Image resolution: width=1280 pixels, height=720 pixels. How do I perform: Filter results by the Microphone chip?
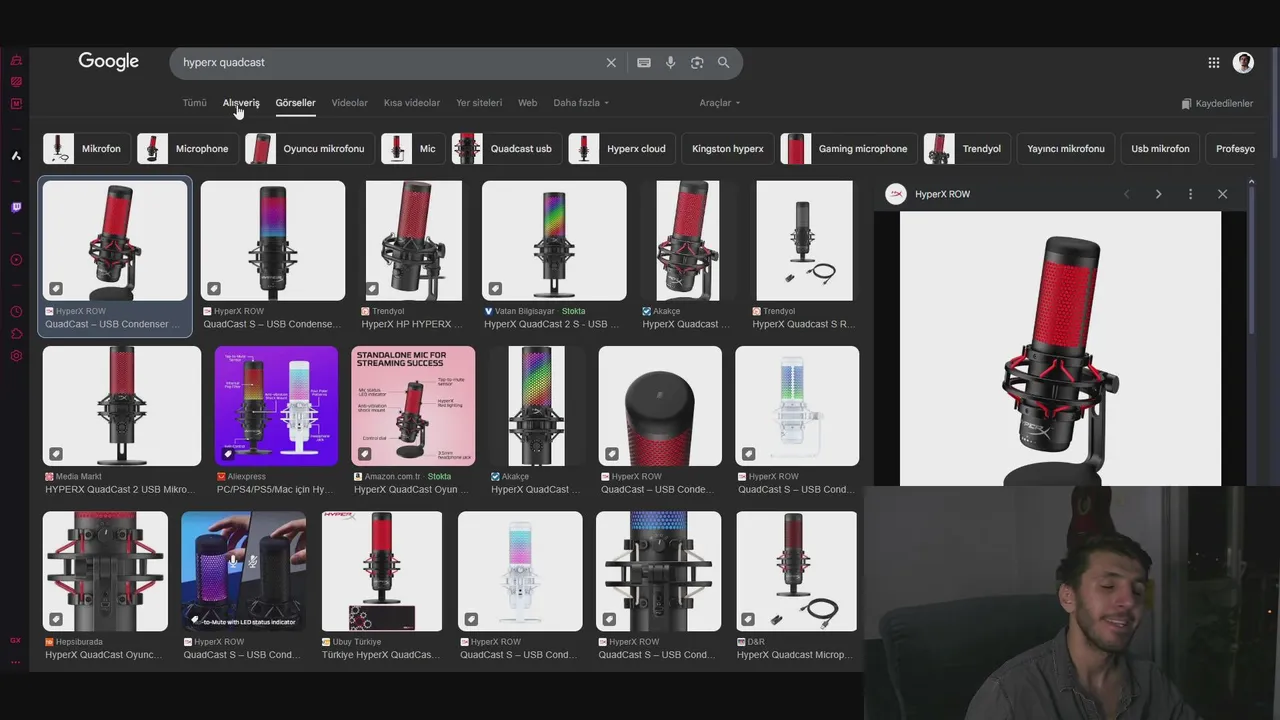tap(187, 149)
